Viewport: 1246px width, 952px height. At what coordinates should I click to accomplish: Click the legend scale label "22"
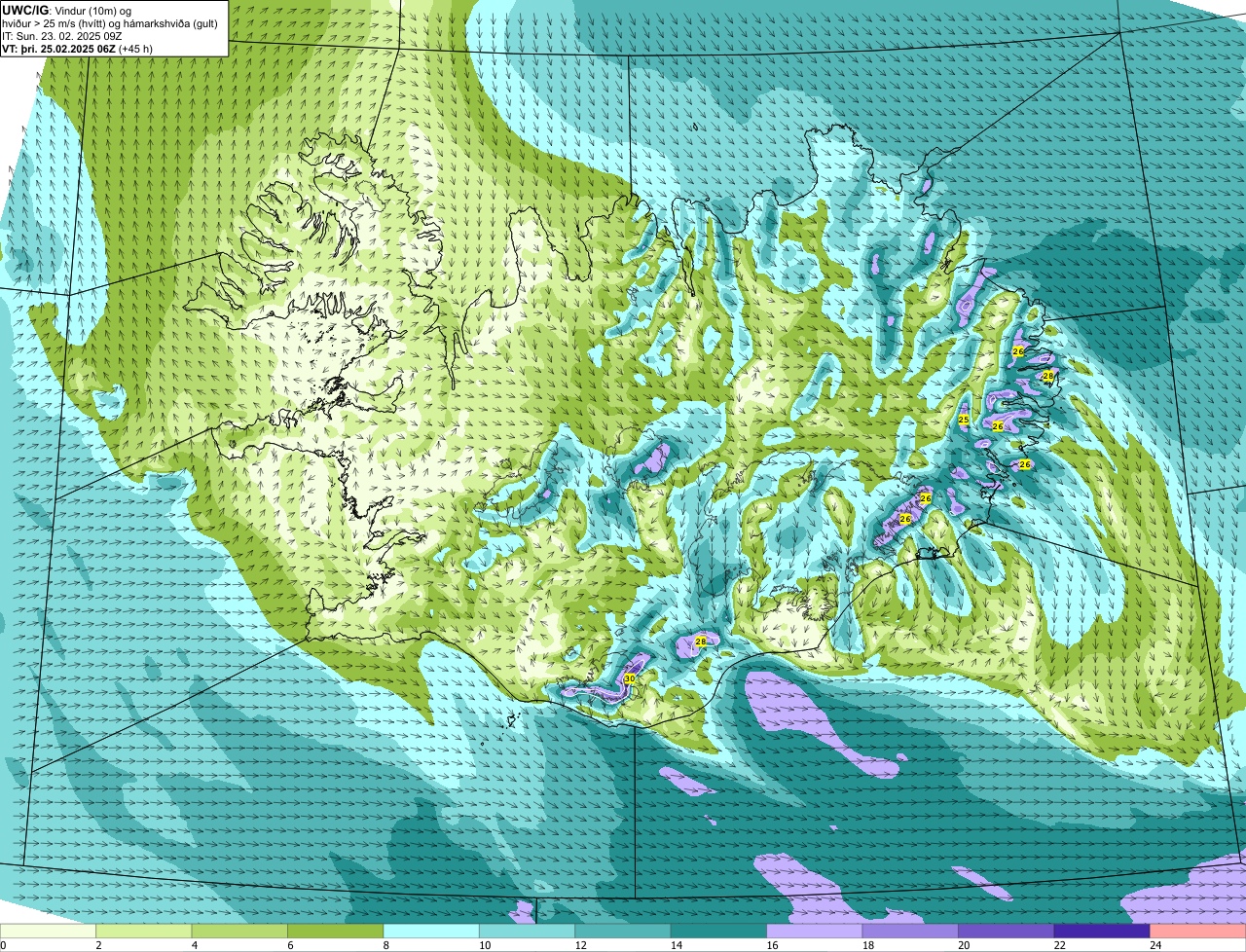click(x=1059, y=945)
